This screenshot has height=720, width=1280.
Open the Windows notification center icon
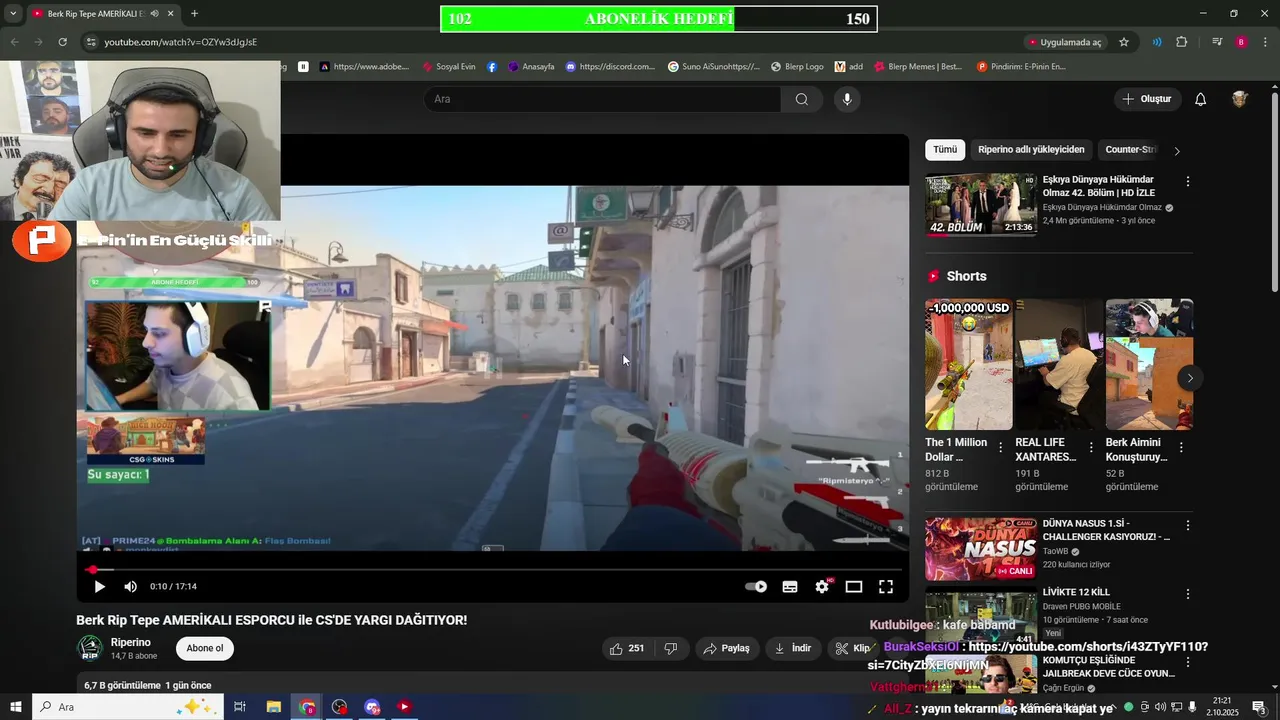click(1259, 707)
